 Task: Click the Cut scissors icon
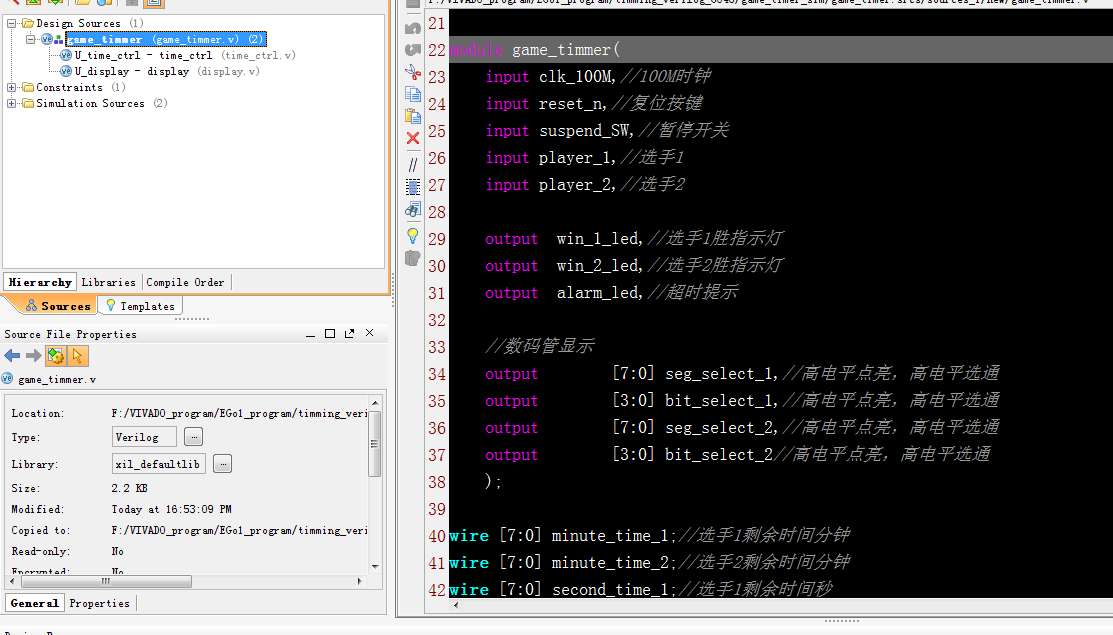point(412,72)
